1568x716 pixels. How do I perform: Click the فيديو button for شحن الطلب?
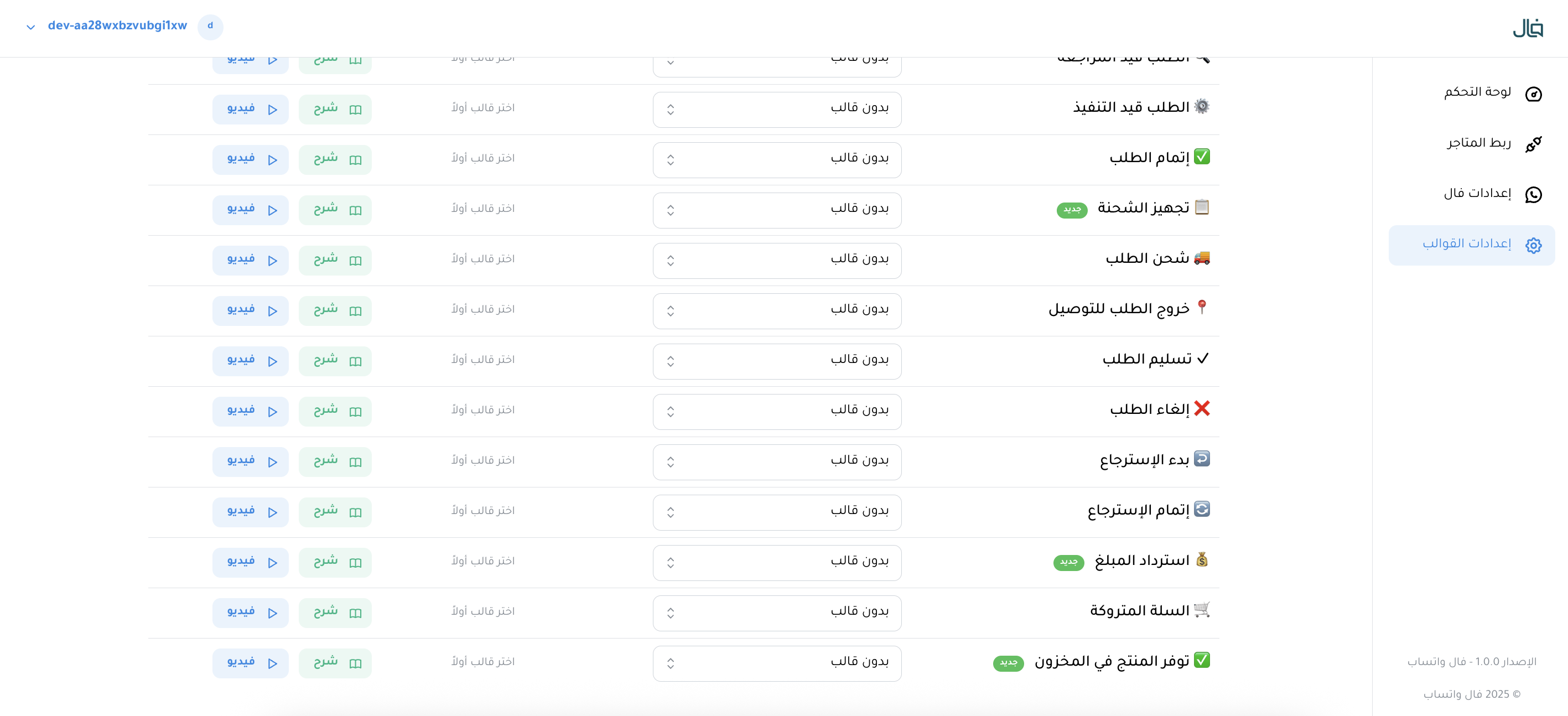(250, 260)
